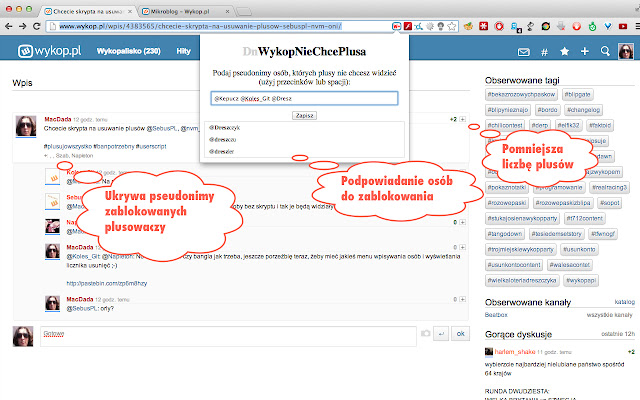Open #bekazrozowychpaskow tag

click(521, 94)
